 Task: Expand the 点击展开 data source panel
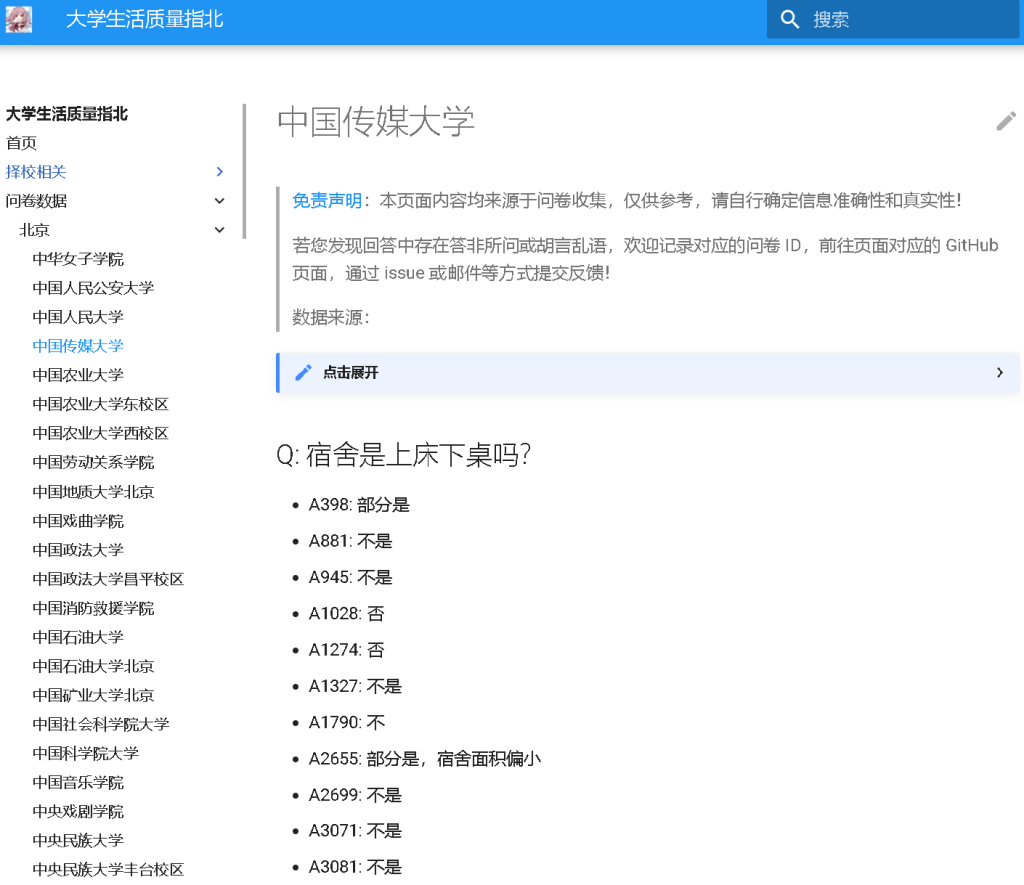click(x=650, y=371)
